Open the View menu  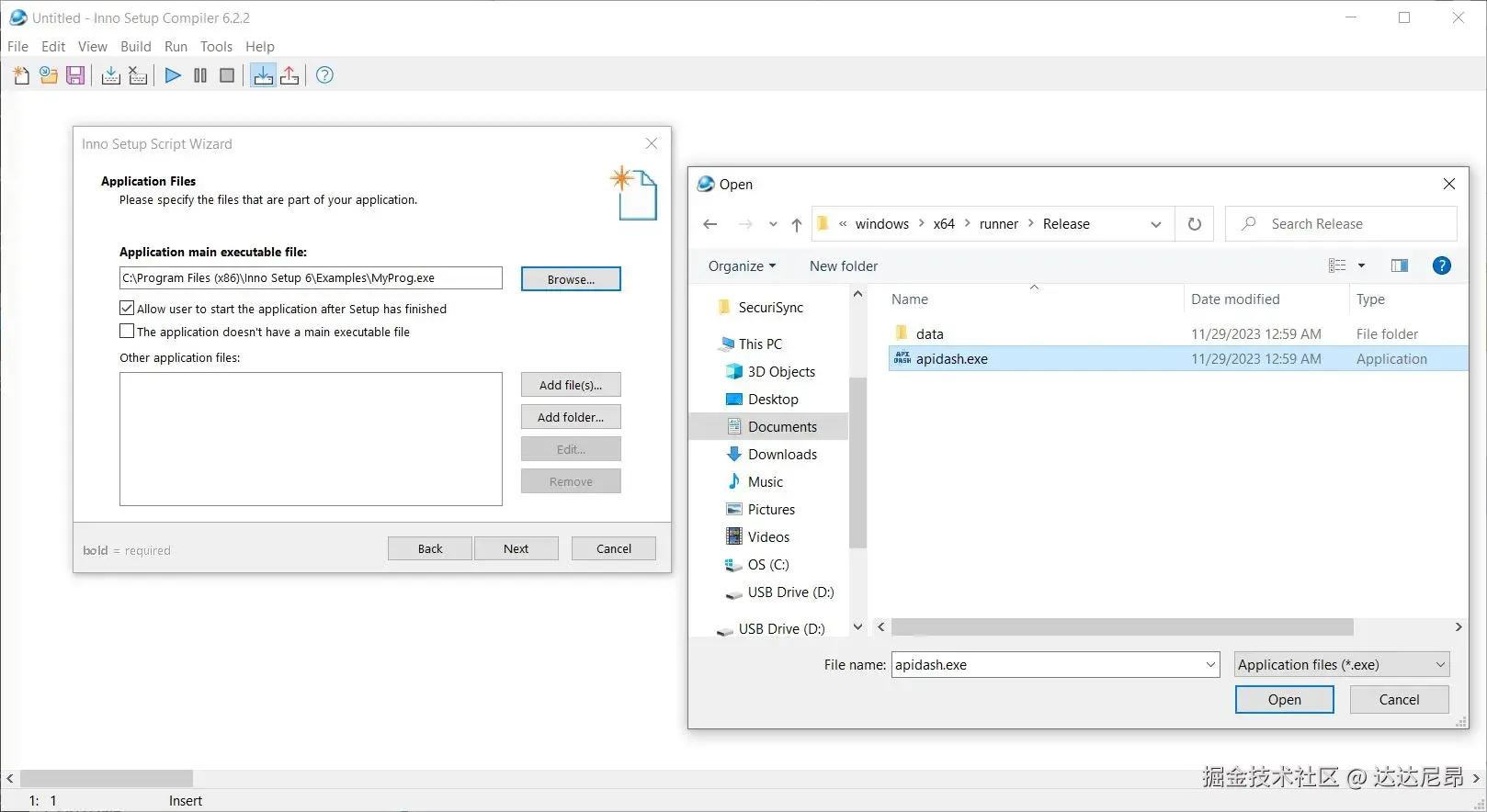92,46
